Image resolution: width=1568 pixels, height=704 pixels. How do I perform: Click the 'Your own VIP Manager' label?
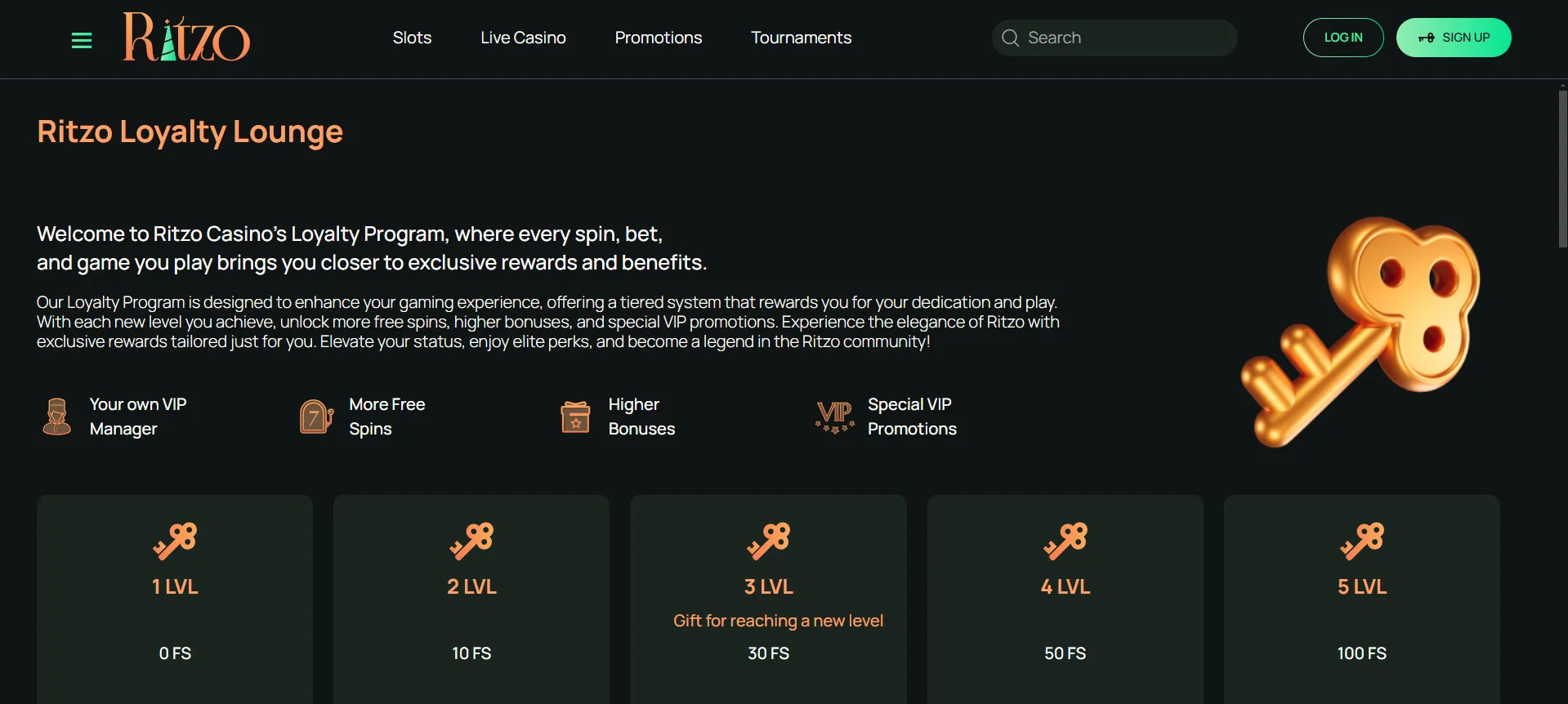(138, 417)
